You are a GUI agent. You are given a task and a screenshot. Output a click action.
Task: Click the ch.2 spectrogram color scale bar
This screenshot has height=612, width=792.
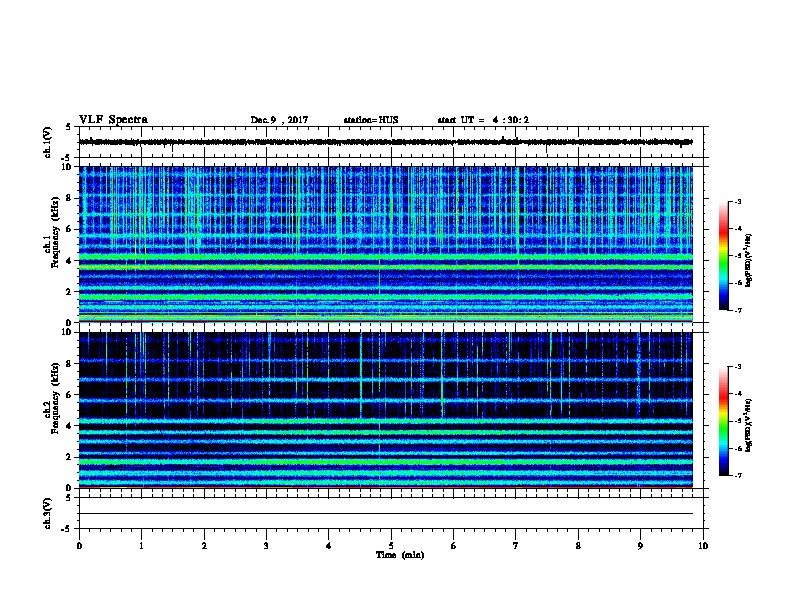pyautogui.click(x=724, y=421)
